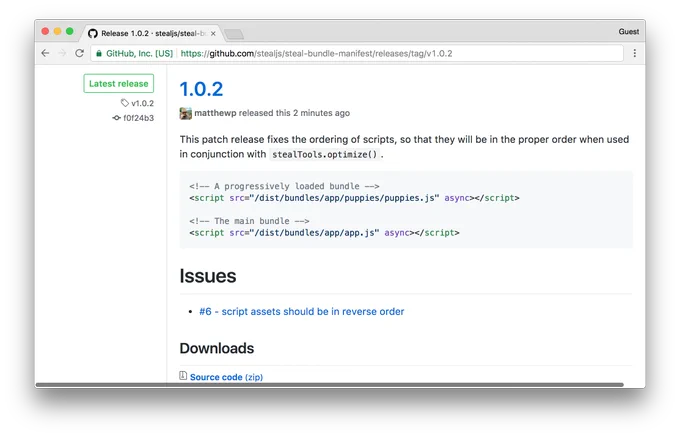Image resolution: width=680 pixels, height=437 pixels.
Task: Click 'The main bundle' comment line
Action: coord(249,221)
